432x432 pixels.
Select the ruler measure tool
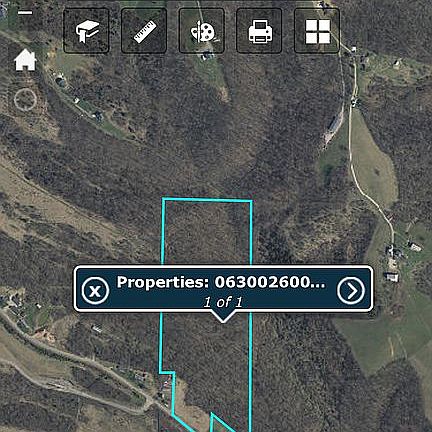pos(144,31)
